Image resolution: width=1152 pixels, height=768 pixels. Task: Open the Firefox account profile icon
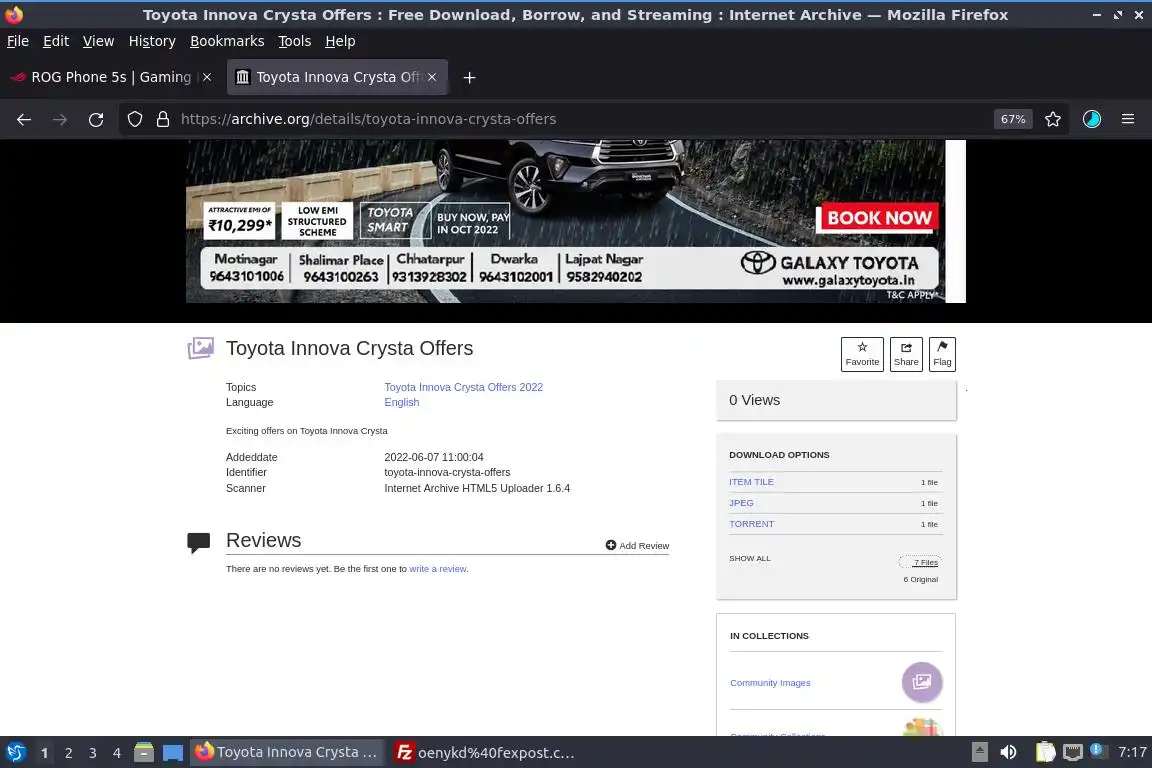pyautogui.click(x=1092, y=119)
